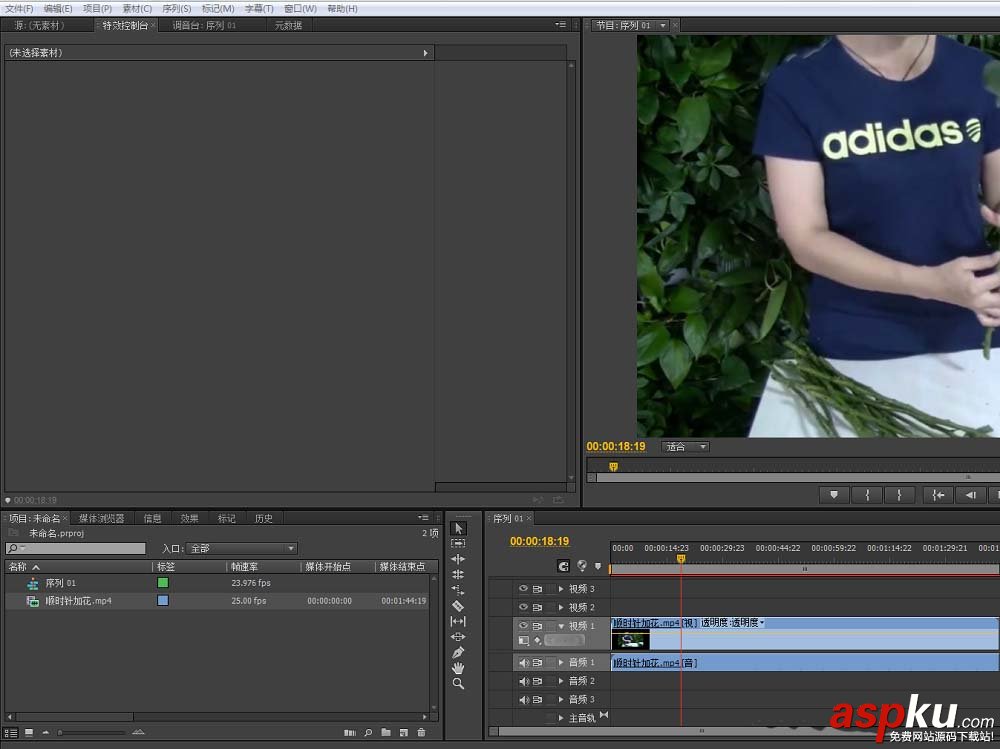Select the Rate Stretch tool
Screen dimensions: 1000x749
coord(458,590)
